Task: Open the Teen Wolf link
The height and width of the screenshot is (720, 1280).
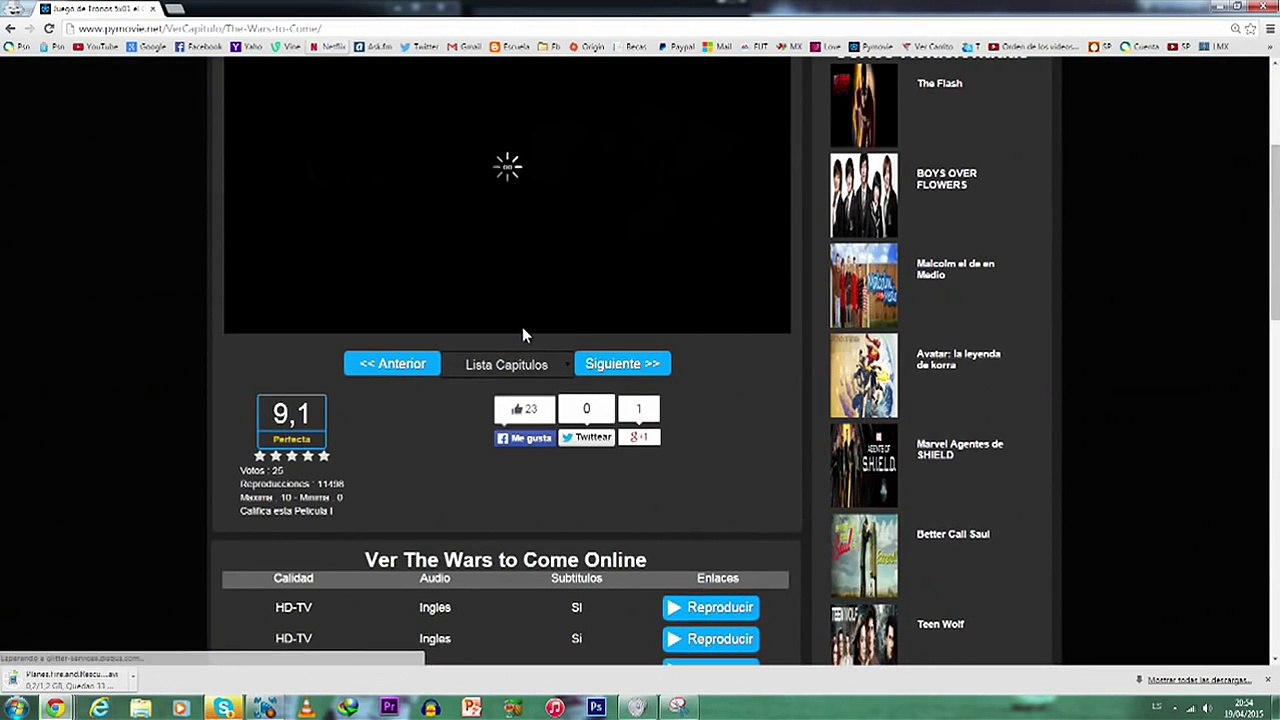Action: click(x=940, y=624)
